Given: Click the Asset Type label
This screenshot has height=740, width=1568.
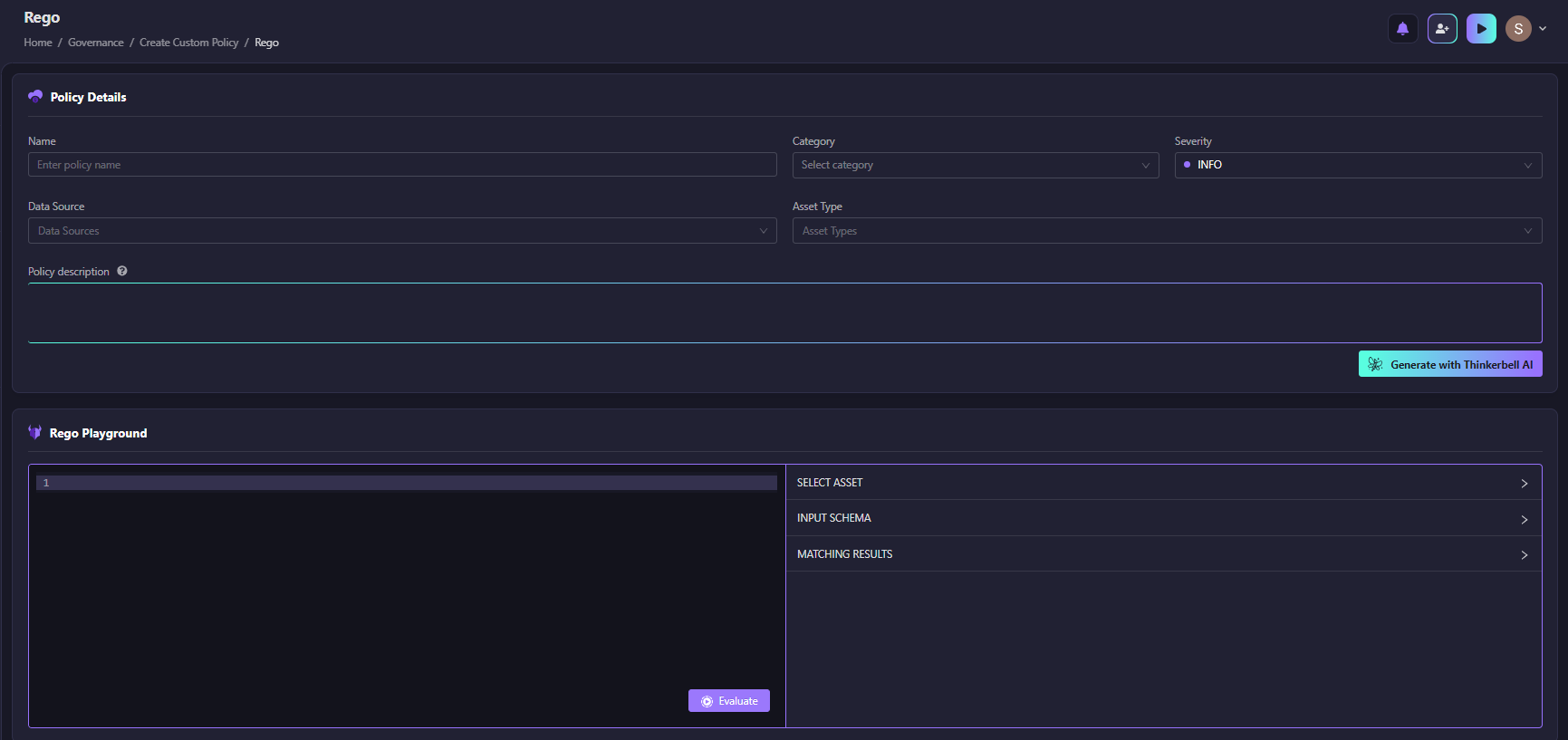Looking at the screenshot, I should 817,207.
